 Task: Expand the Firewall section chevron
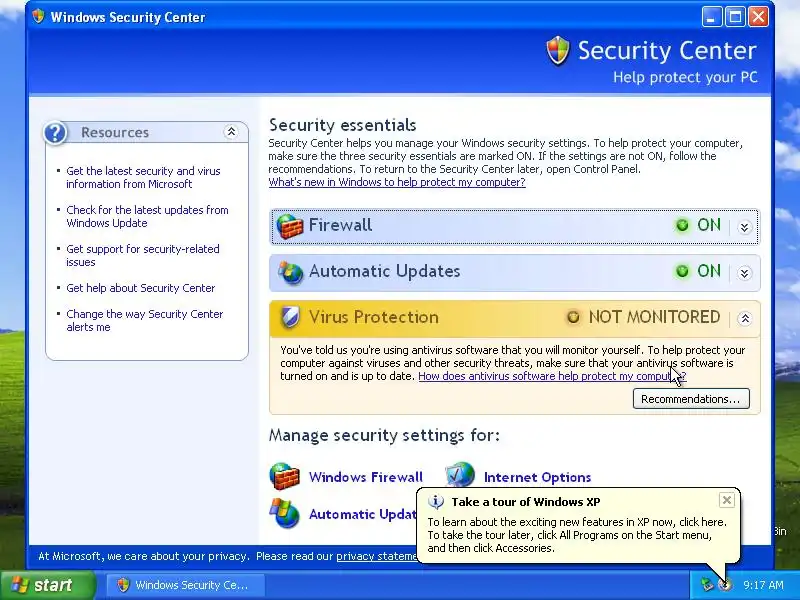point(744,227)
